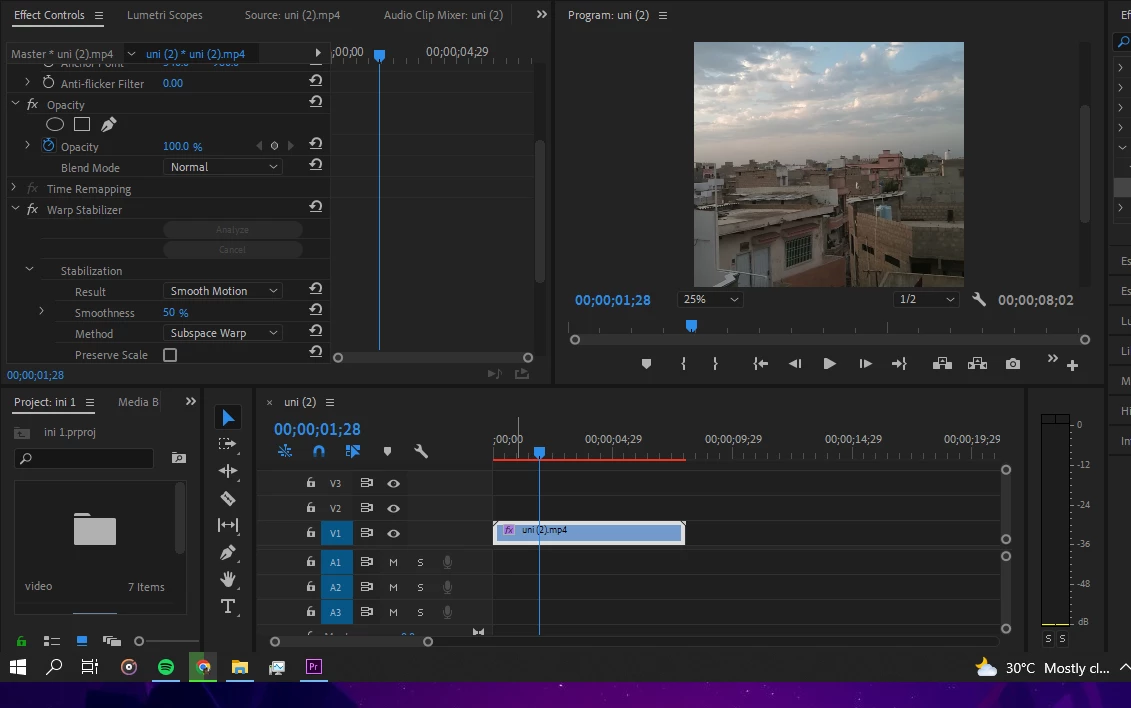Select the Pen tool in the tools panel

pos(228,552)
